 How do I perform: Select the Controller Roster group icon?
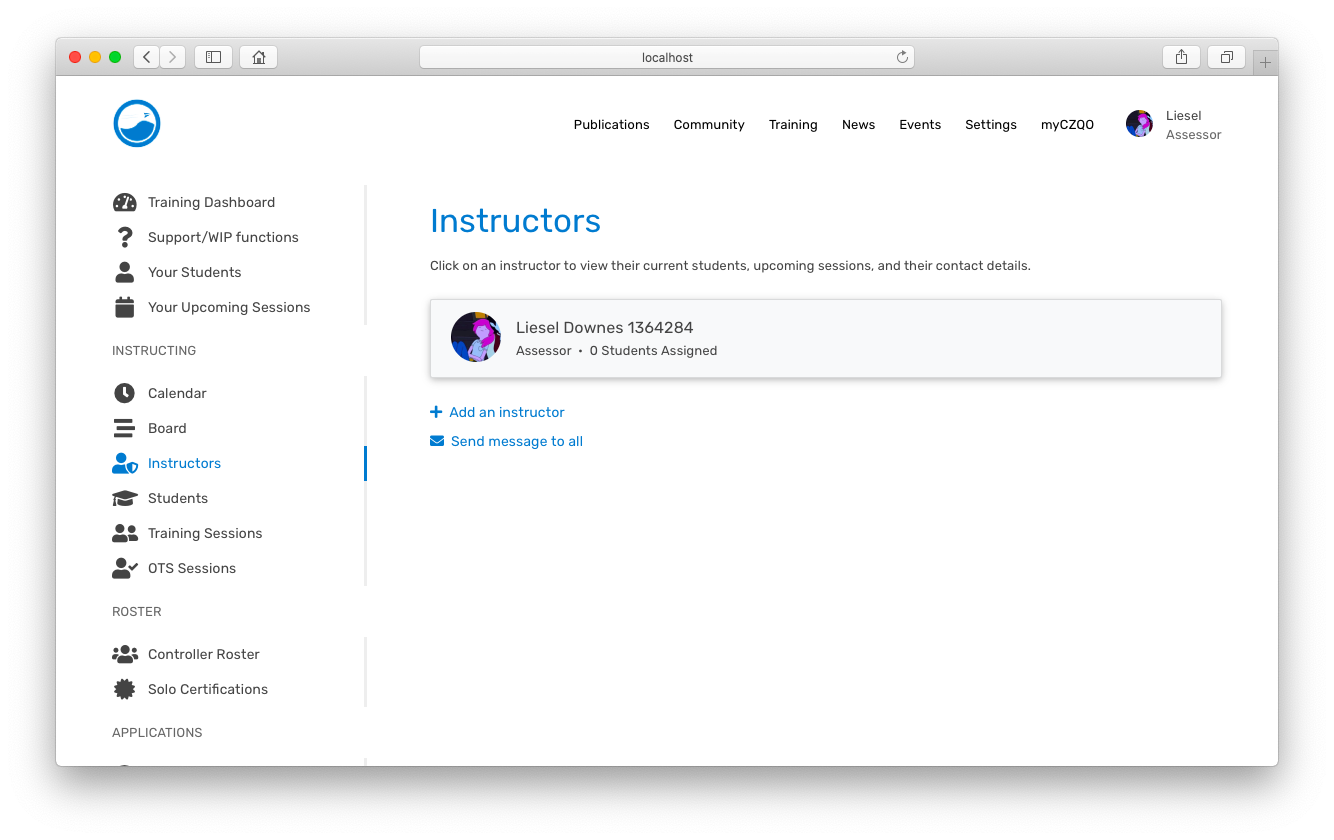pyautogui.click(x=125, y=654)
